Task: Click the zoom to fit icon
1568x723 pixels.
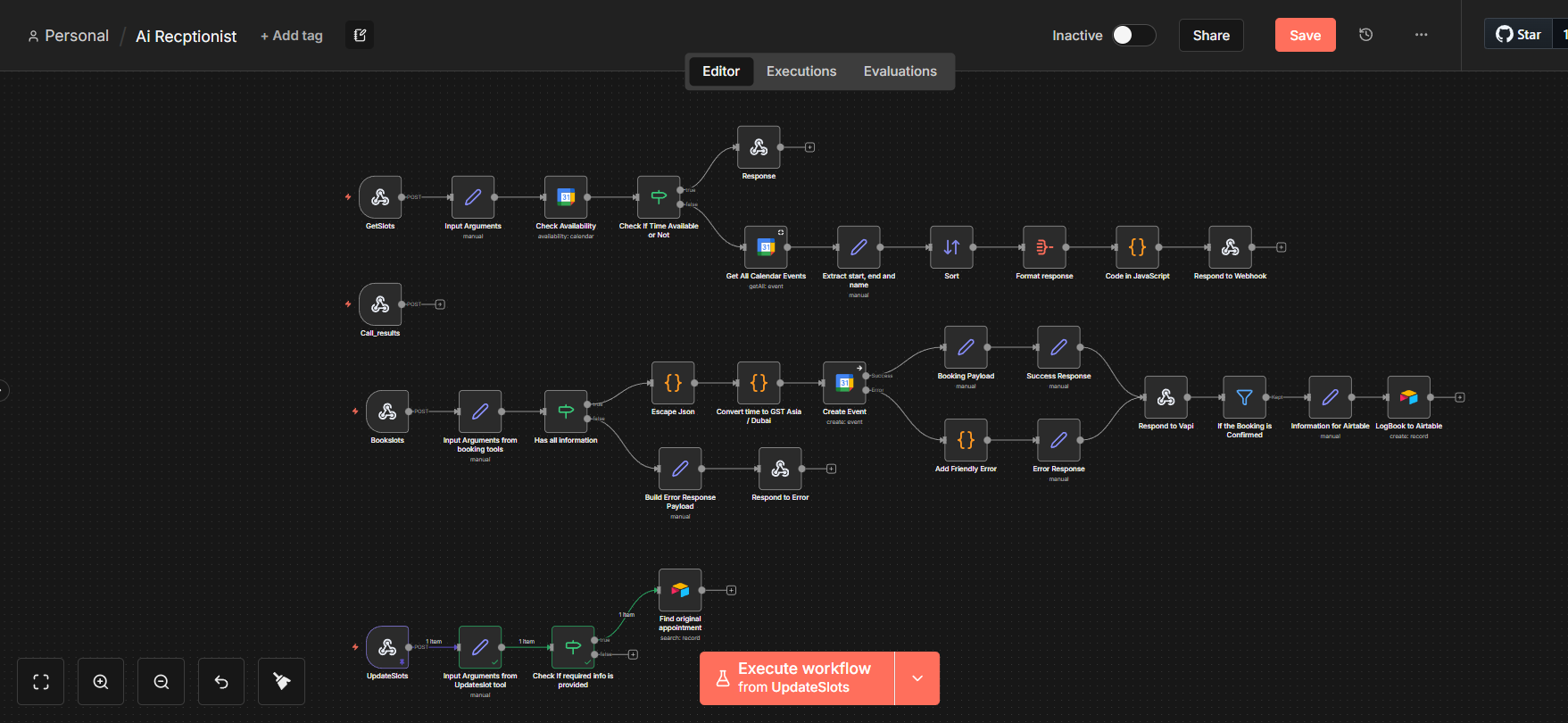Action: (x=41, y=682)
